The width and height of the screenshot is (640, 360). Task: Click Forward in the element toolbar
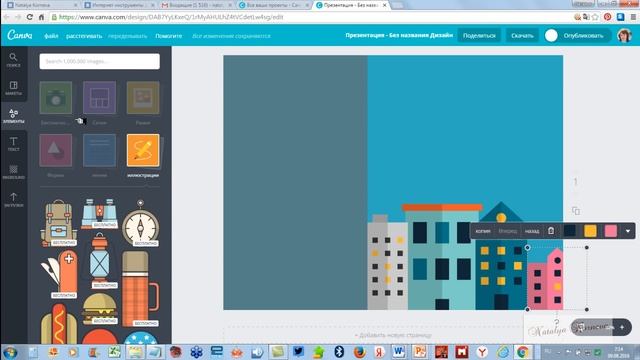pos(508,231)
